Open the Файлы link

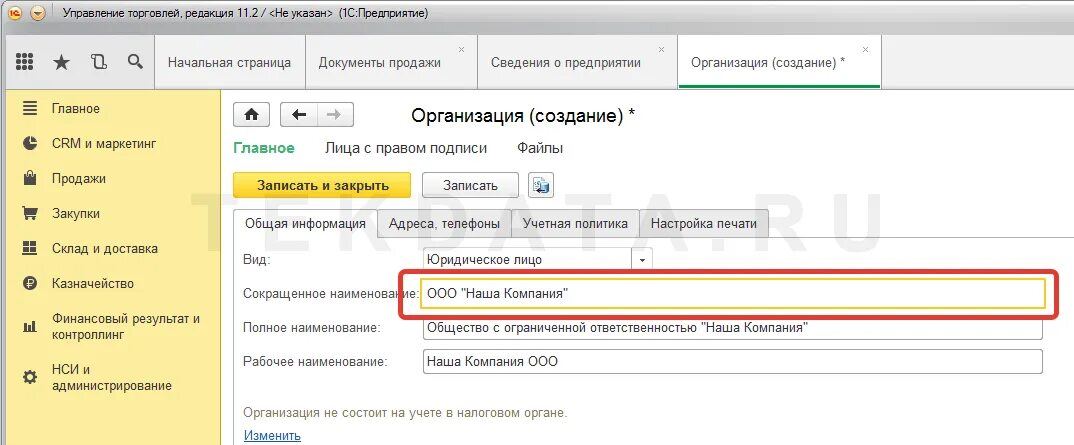[540, 148]
